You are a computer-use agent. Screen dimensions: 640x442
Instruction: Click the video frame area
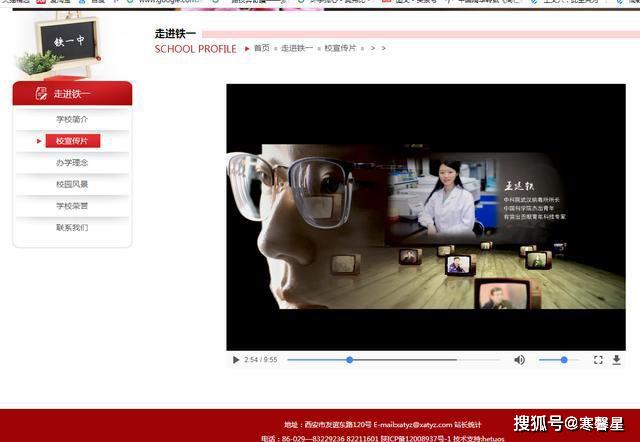pos(426,217)
